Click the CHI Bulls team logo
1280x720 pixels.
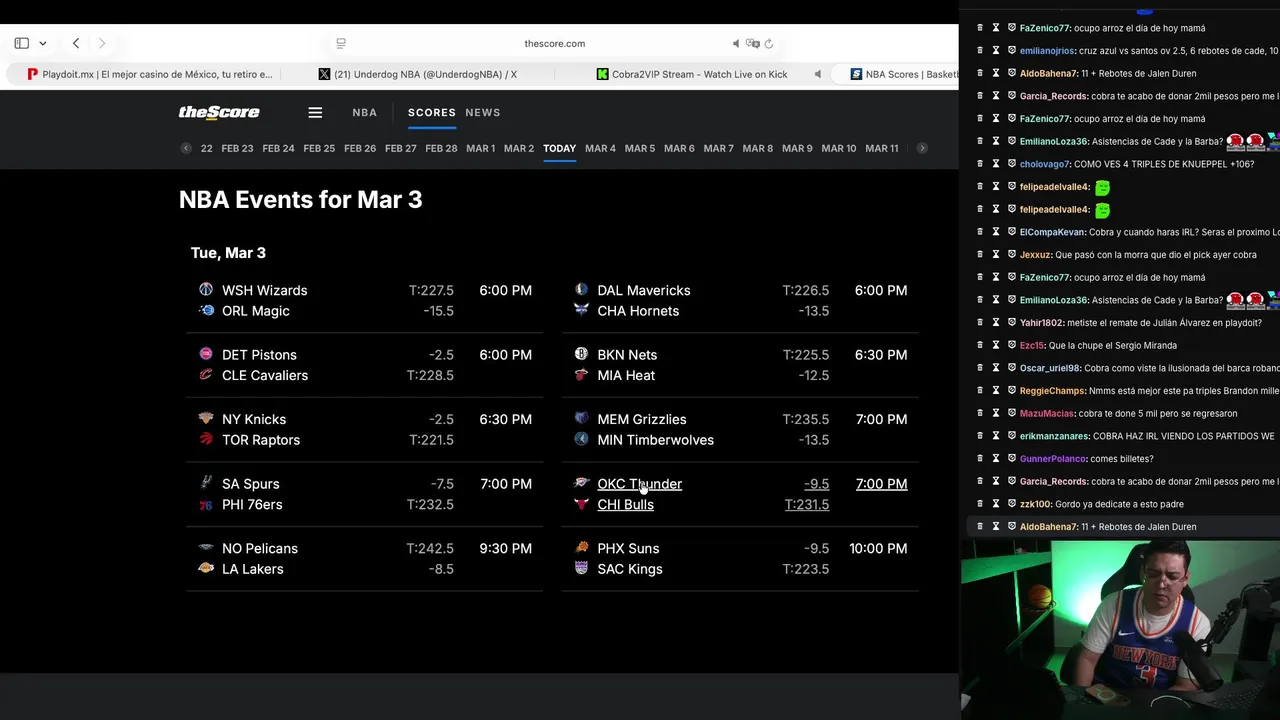[x=582, y=504]
